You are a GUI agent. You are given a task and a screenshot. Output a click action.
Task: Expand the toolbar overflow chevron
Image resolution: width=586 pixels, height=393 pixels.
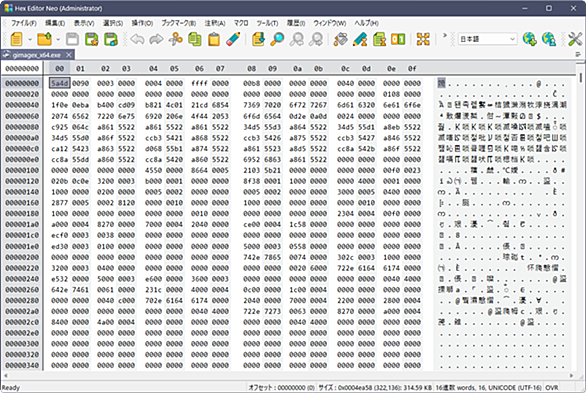point(445,36)
